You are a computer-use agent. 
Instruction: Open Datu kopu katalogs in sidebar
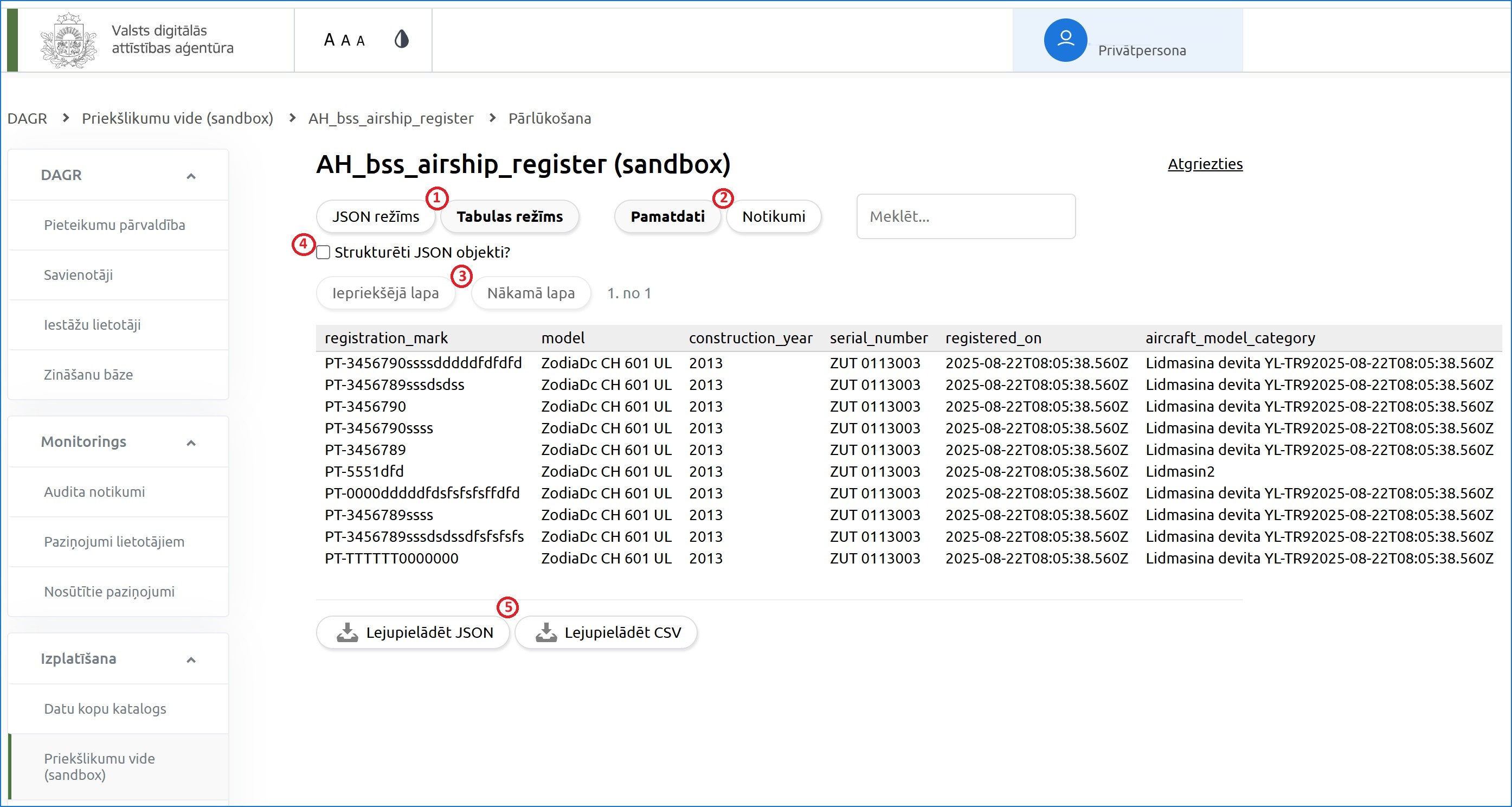118,708
